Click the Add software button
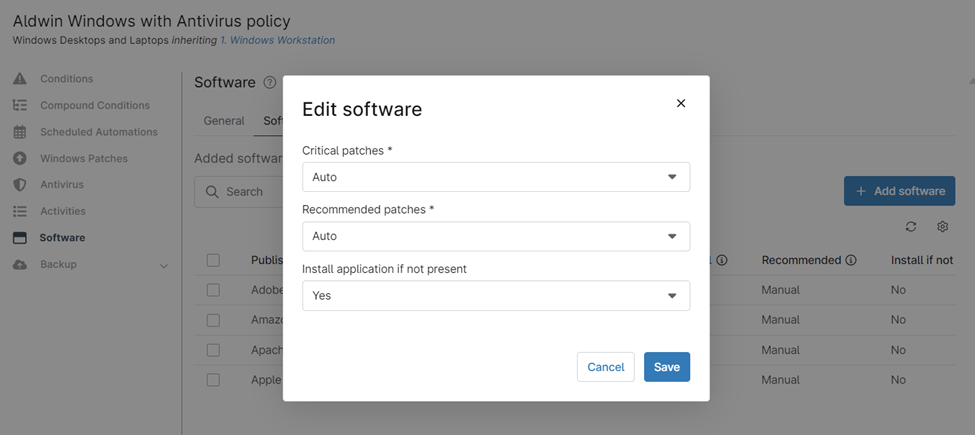The width and height of the screenshot is (975, 435). [899, 191]
